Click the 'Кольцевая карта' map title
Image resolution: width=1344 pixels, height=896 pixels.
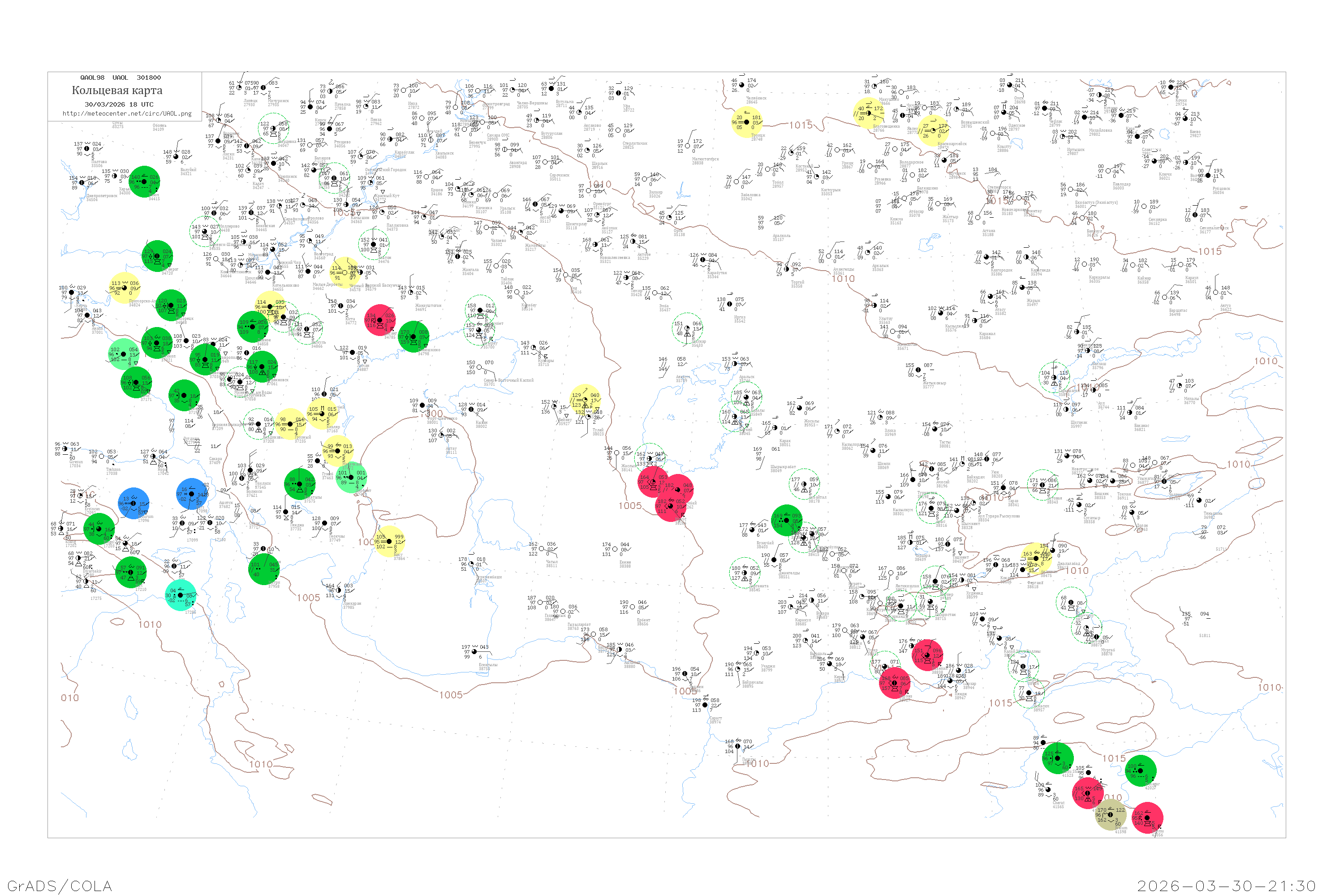click(x=117, y=90)
